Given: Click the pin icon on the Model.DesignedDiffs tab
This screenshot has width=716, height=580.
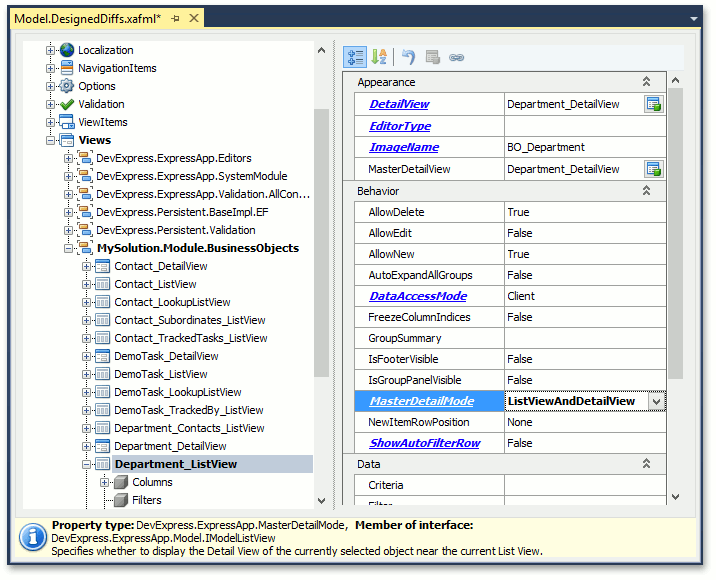Looking at the screenshot, I should (175, 19).
